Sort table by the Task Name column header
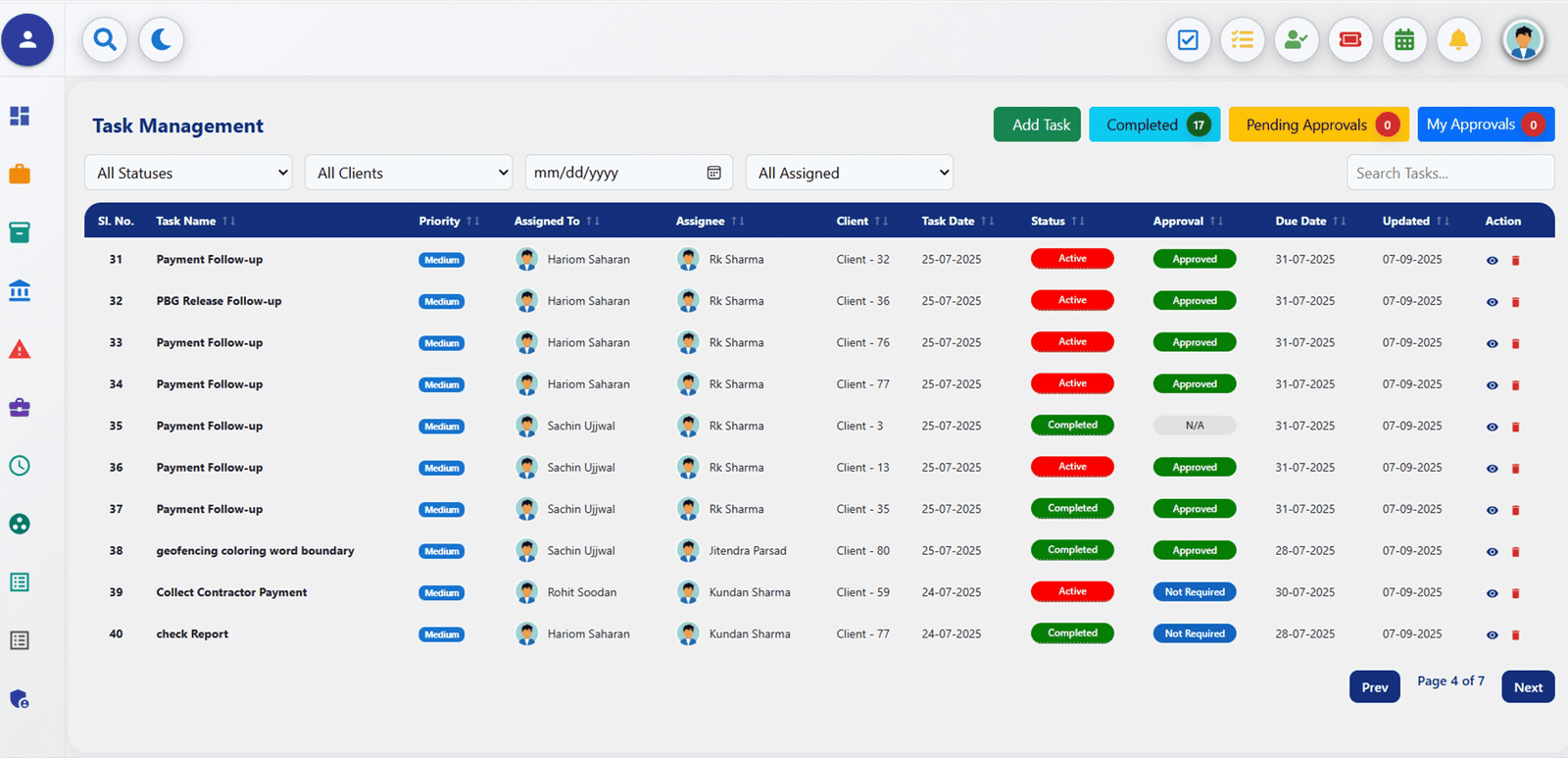This screenshot has height=758, width=1568. pos(186,221)
